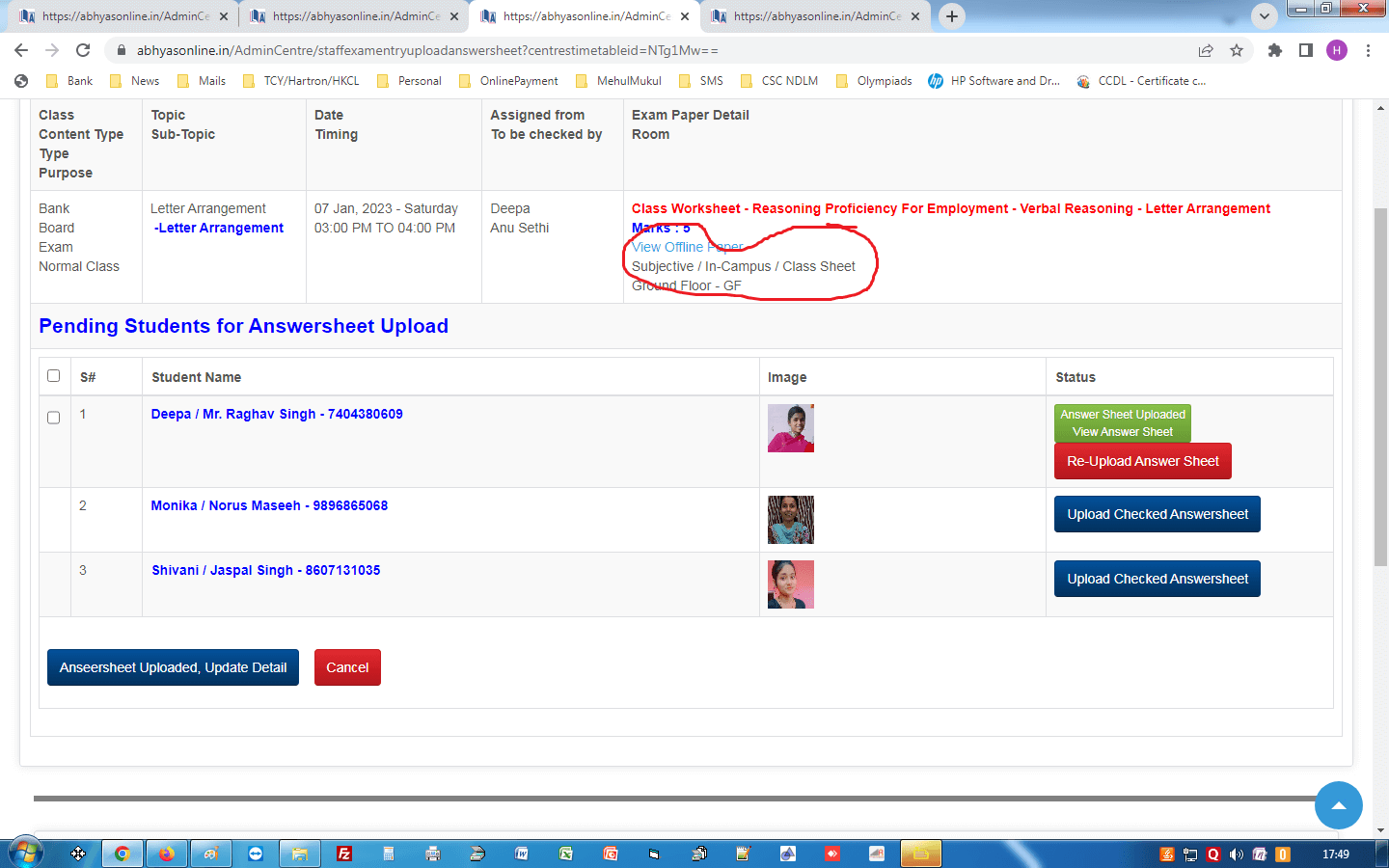Open a new browser tab
Screen dimensions: 1389x868
pyautogui.click(x=952, y=16)
